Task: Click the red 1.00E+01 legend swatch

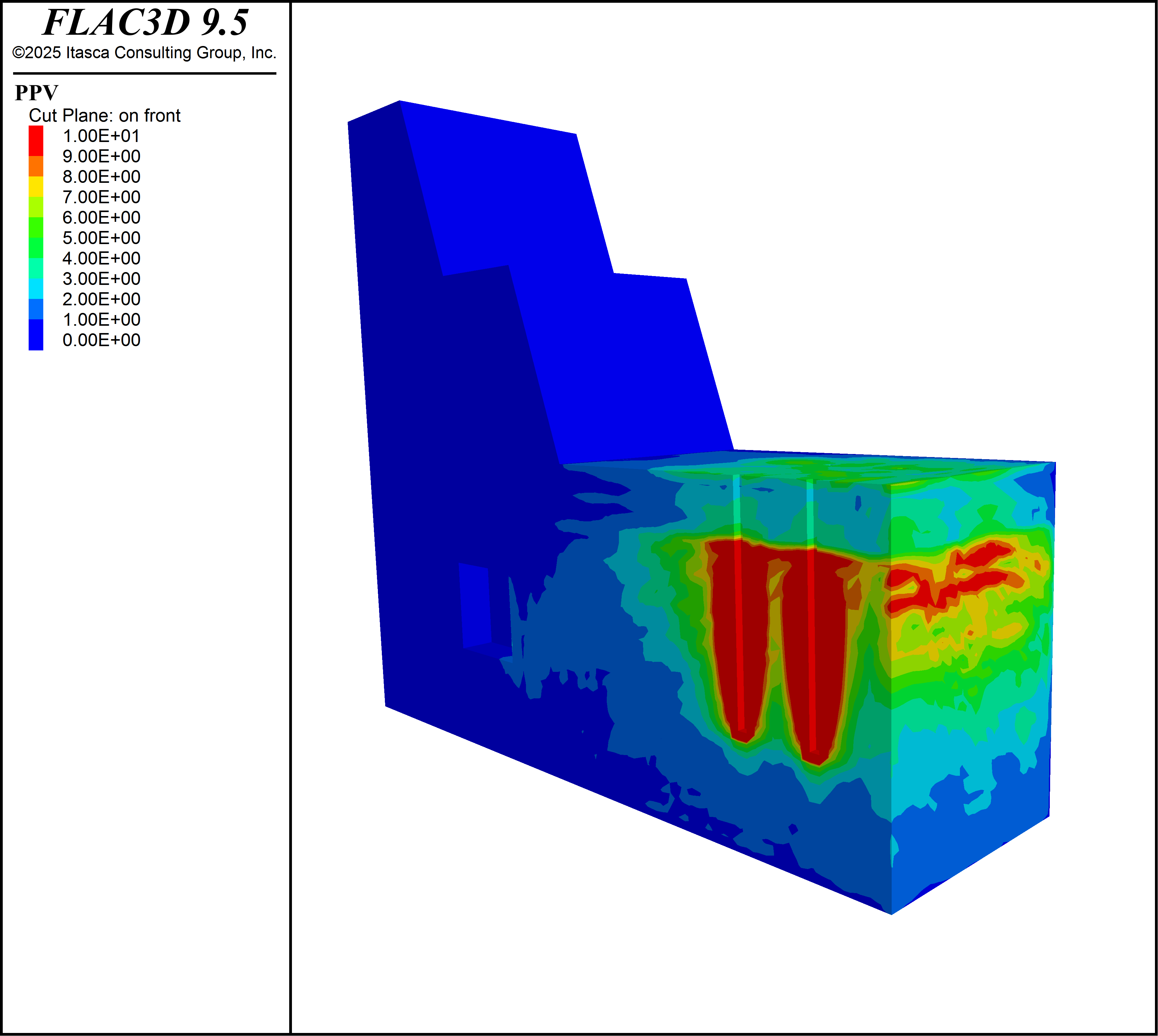Action: [36, 140]
